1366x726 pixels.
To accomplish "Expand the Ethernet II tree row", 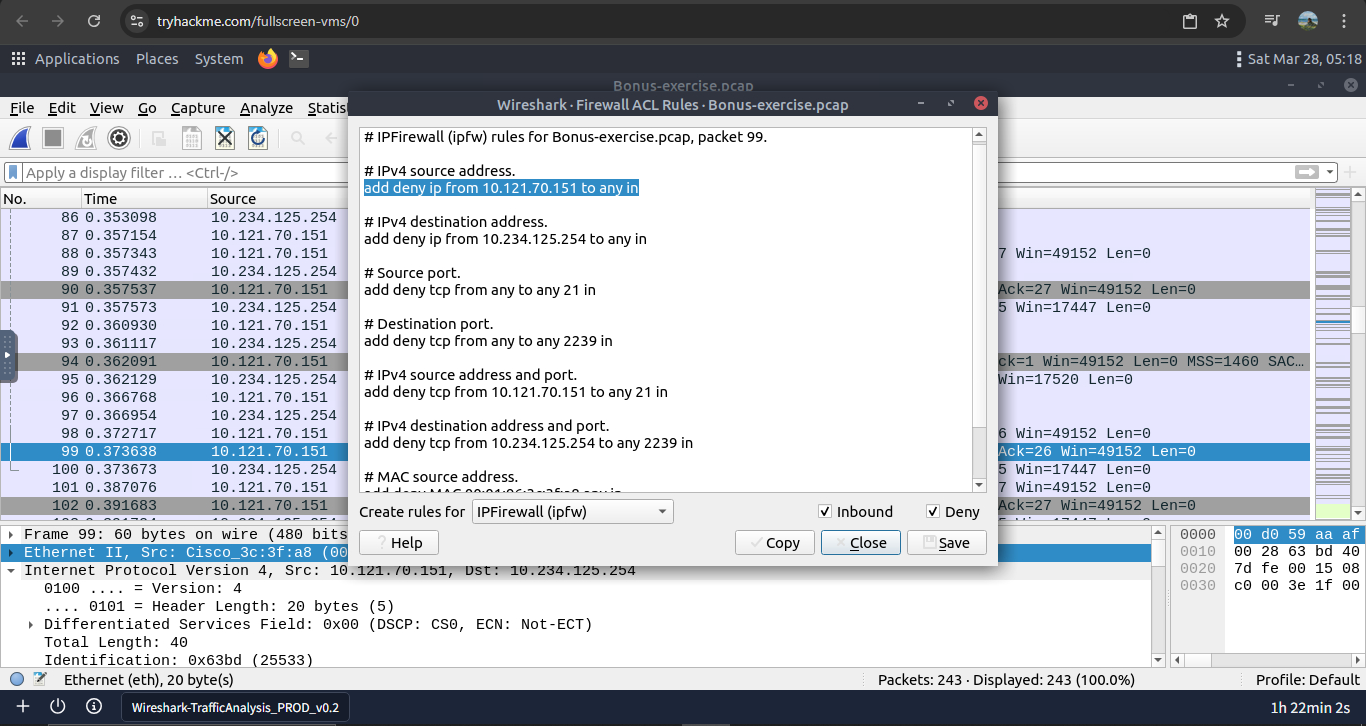I will point(10,553).
